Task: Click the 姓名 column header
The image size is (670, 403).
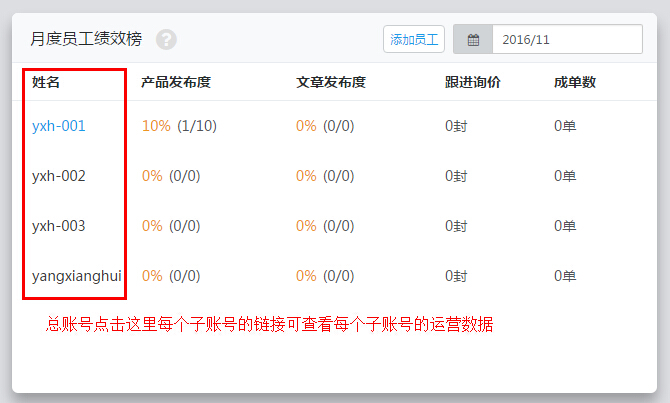Action: [46, 82]
